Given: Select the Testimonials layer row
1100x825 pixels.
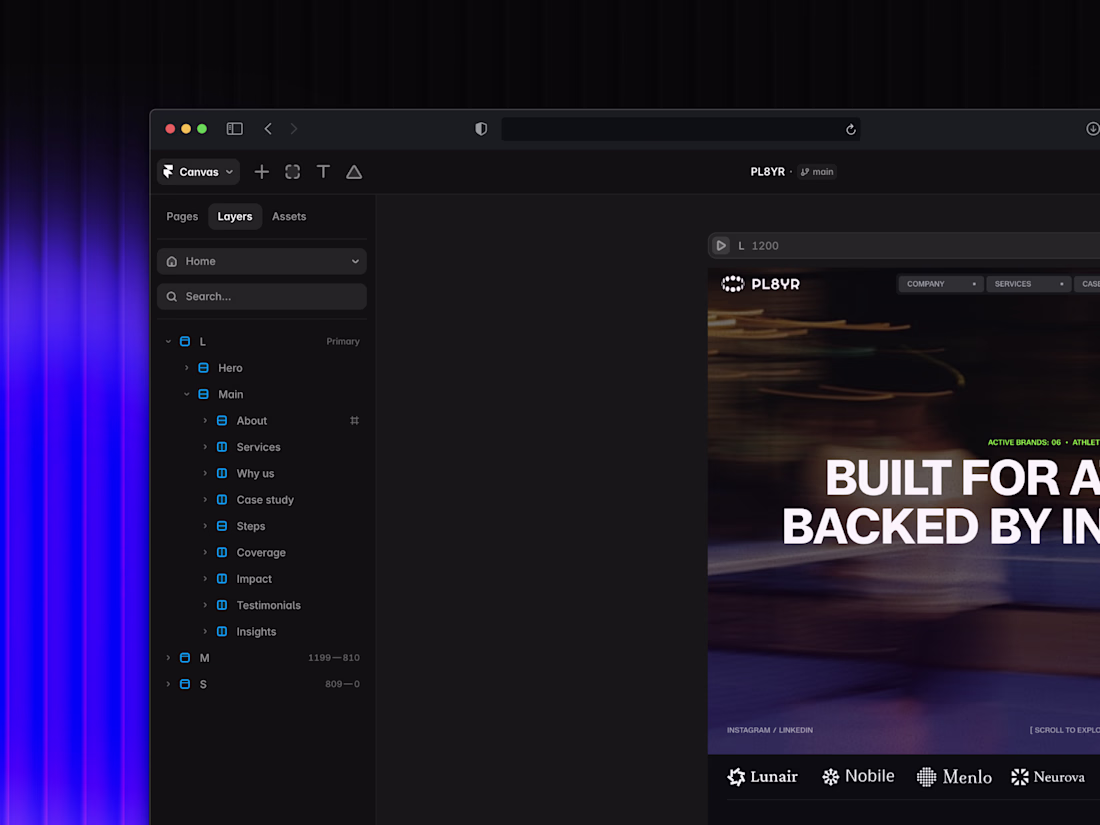Looking at the screenshot, I should coord(262,605).
